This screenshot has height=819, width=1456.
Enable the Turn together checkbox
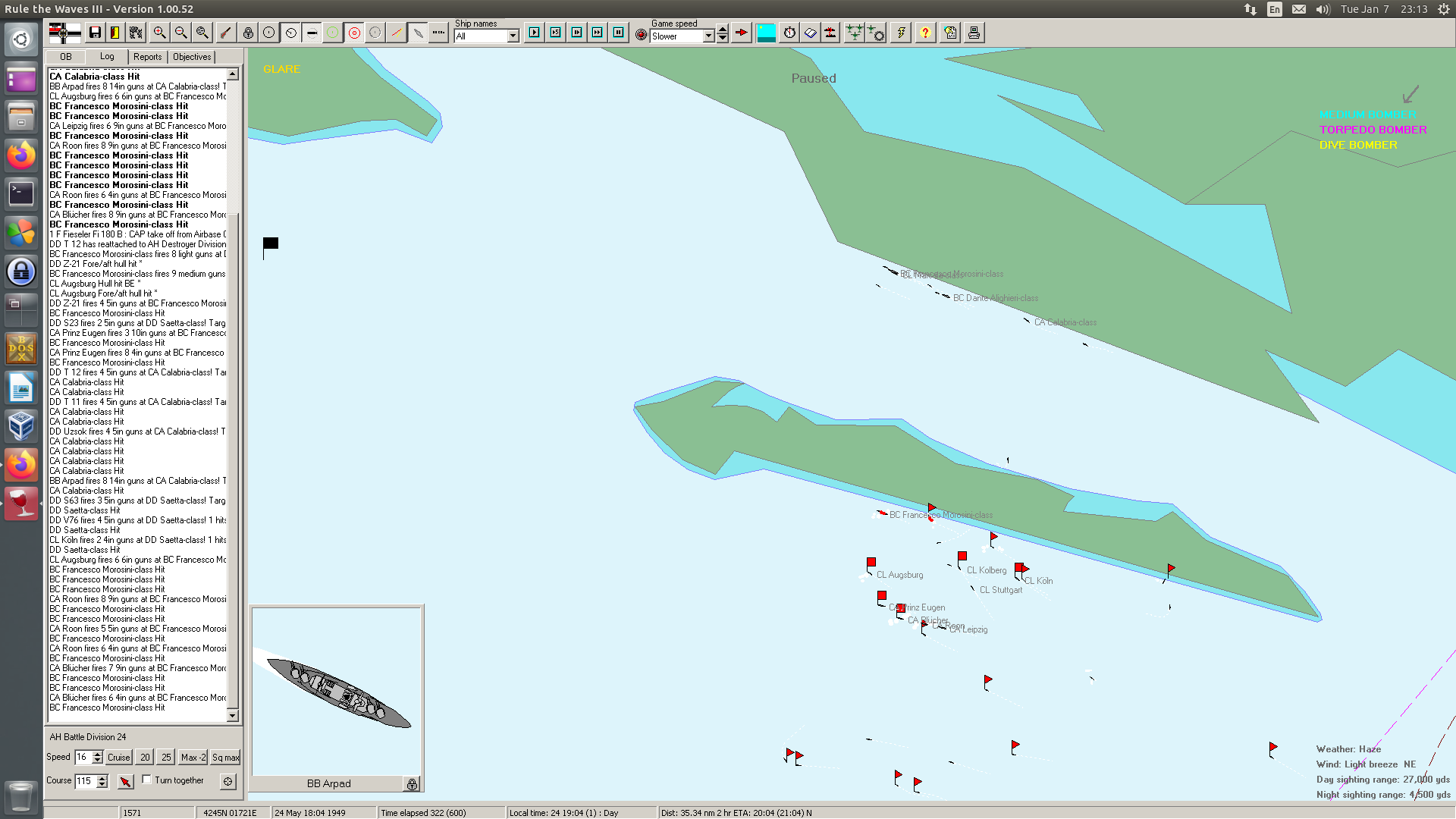147,780
